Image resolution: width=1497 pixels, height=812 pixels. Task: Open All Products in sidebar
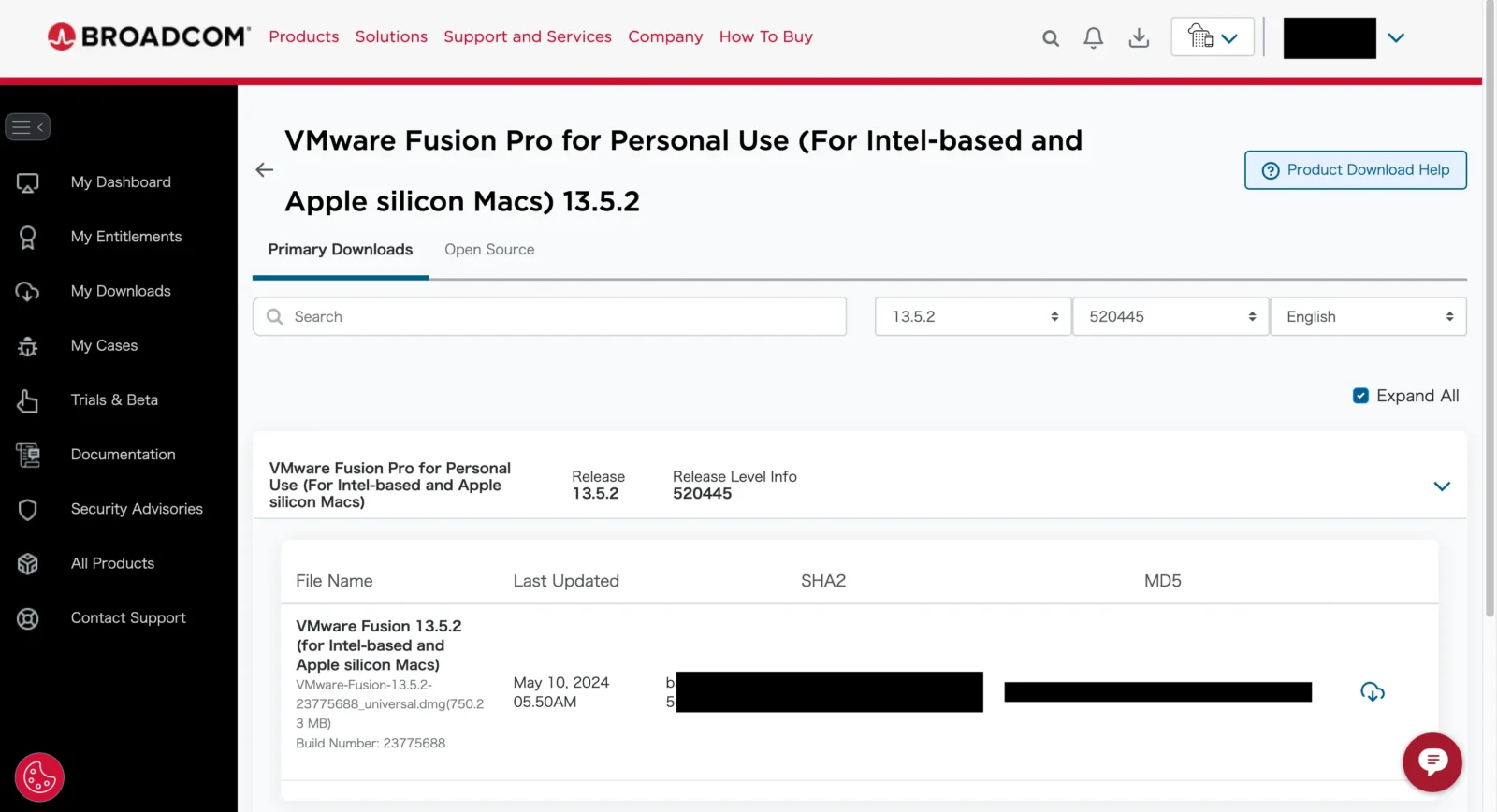pos(112,563)
